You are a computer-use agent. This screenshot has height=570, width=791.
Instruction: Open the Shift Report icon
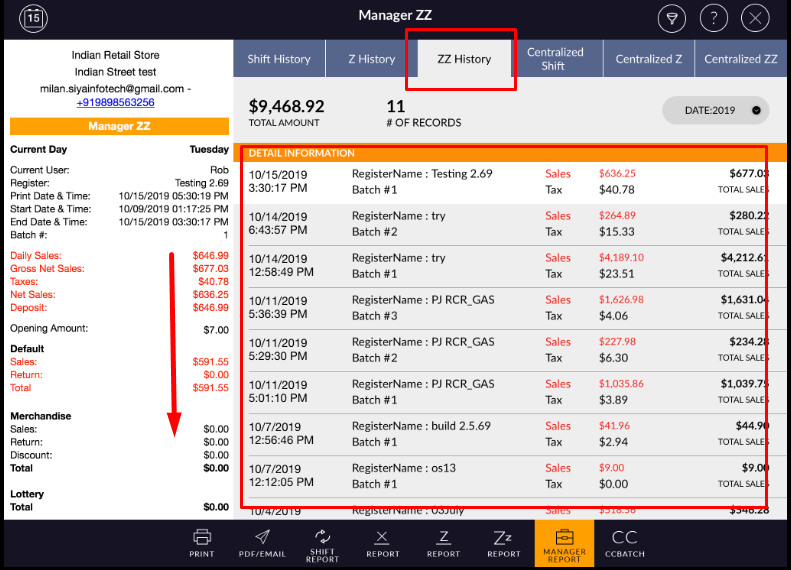tap(322, 543)
